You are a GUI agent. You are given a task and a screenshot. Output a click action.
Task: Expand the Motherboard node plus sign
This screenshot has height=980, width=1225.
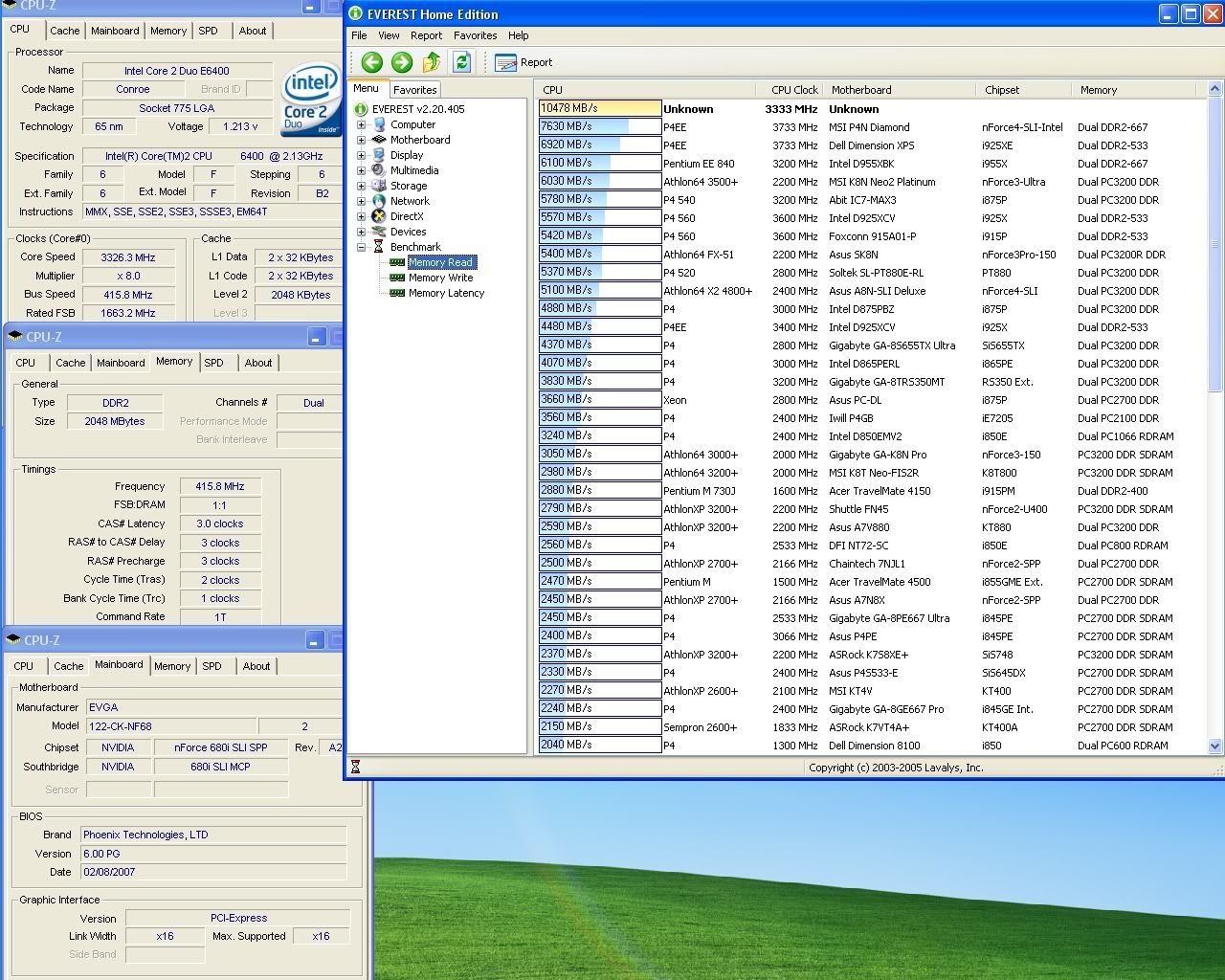pos(362,140)
